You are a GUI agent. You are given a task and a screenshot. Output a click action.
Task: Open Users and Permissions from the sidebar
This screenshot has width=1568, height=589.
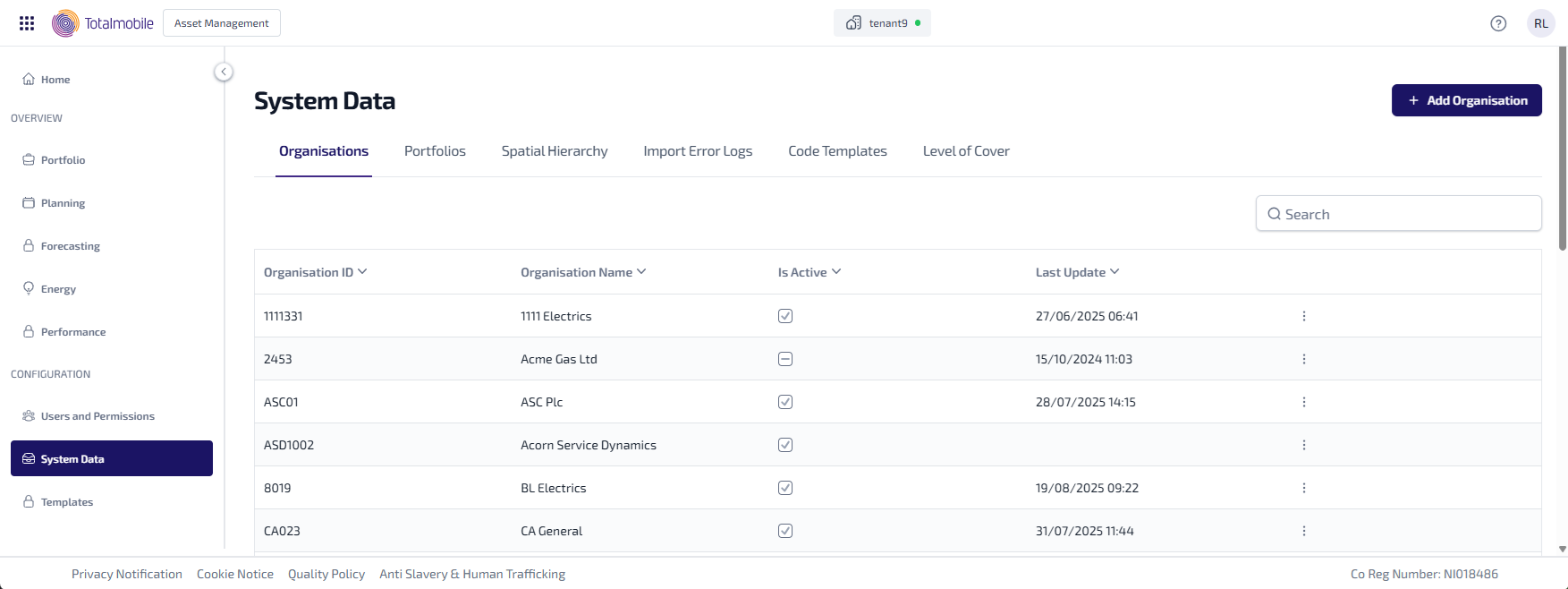coord(97,416)
